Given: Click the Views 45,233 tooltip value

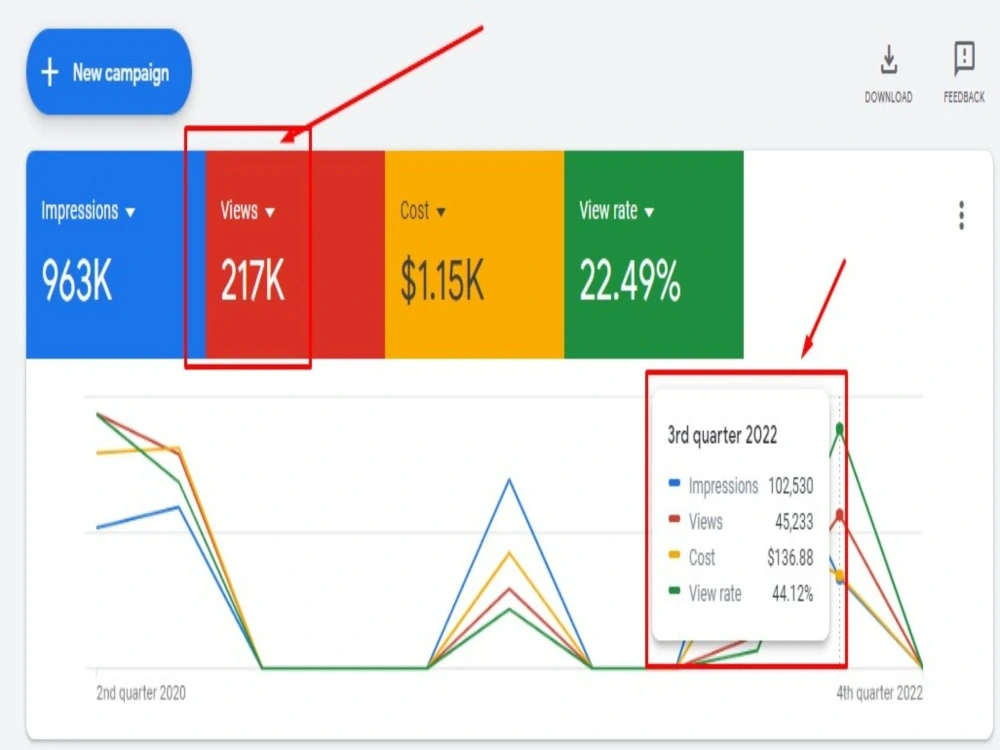Looking at the screenshot, I should pyautogui.click(x=794, y=522).
